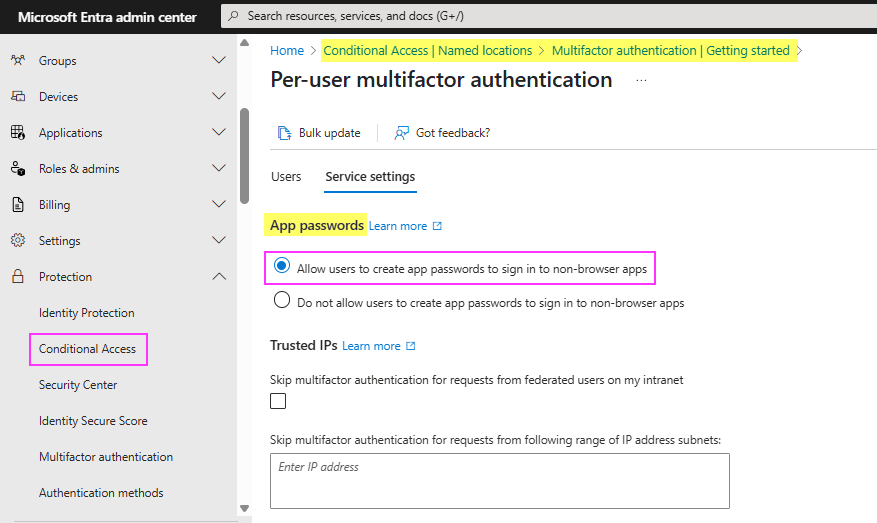Click the Bulk update button
This screenshot has width=877, height=523.
tap(319, 133)
